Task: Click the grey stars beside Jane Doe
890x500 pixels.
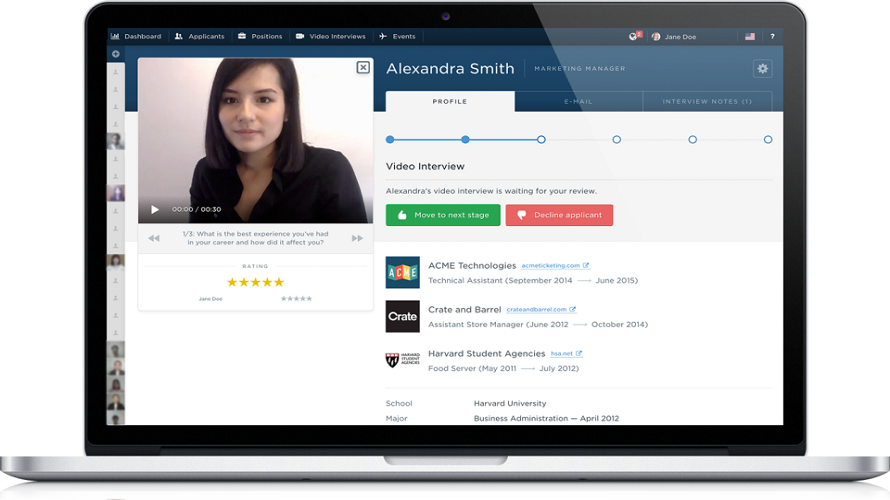Action: pos(296,299)
